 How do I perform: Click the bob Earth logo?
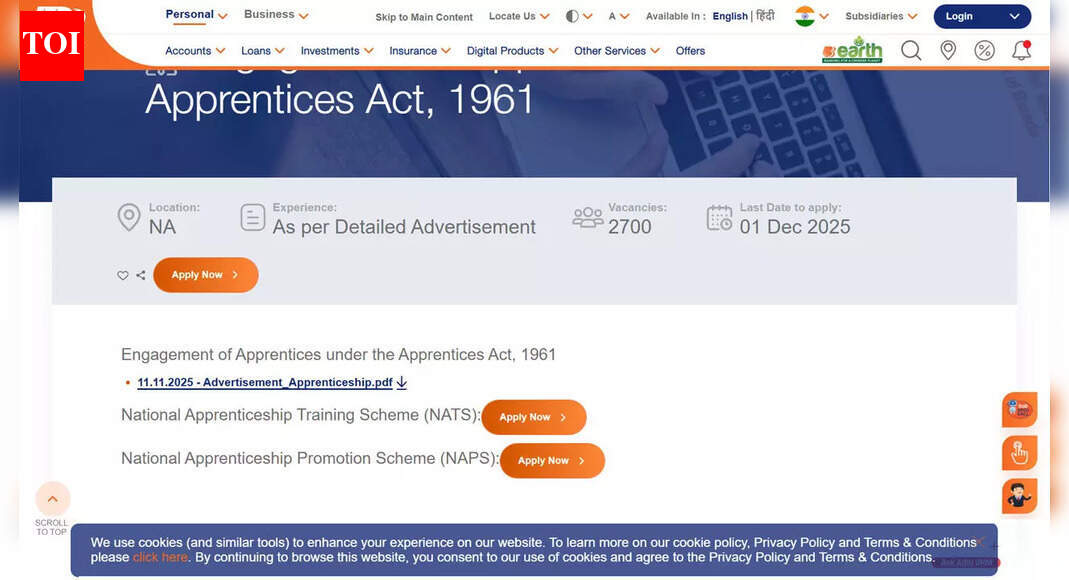(x=852, y=49)
